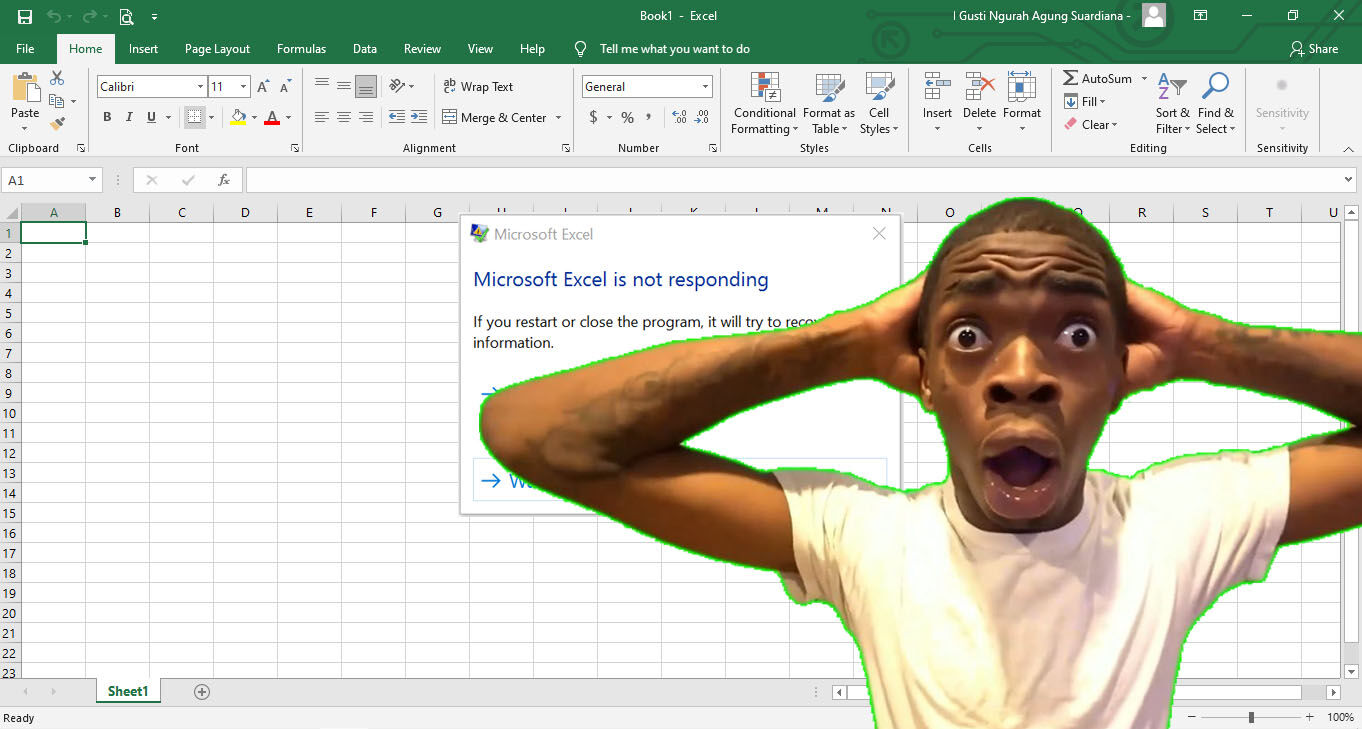
Task: Switch to the Page Layout tab
Action: [217, 48]
